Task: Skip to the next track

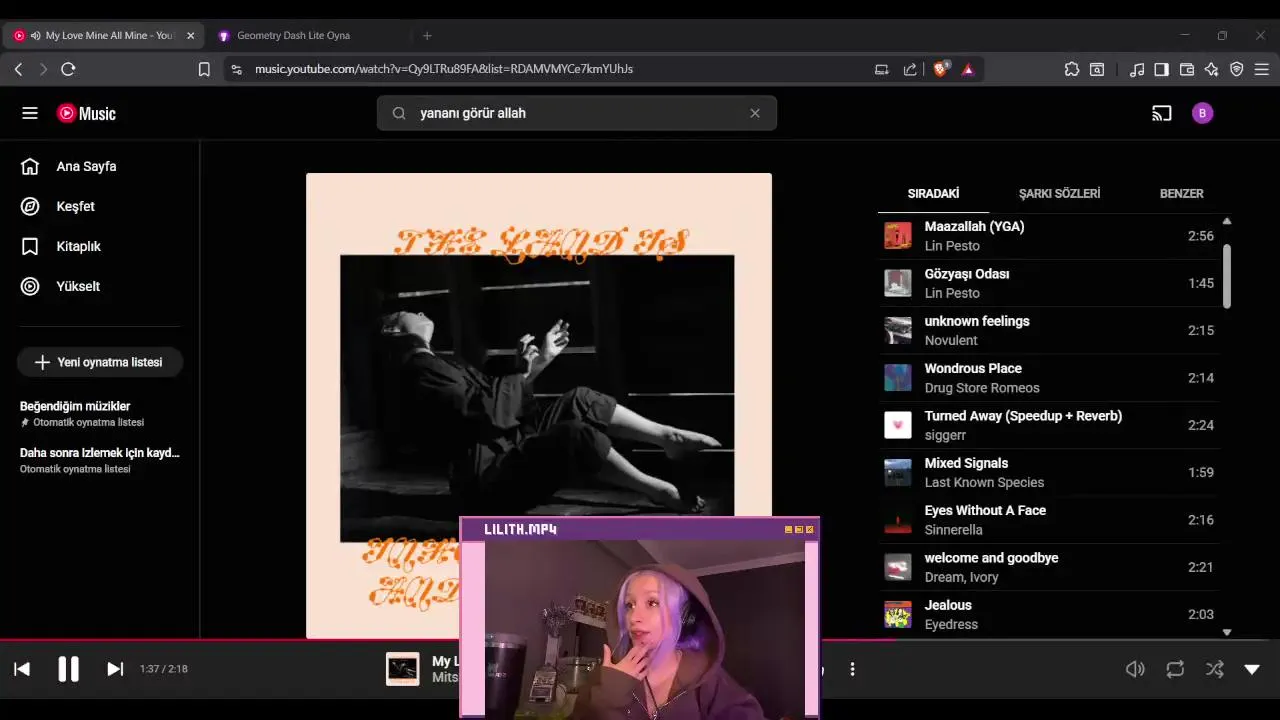Action: click(115, 669)
